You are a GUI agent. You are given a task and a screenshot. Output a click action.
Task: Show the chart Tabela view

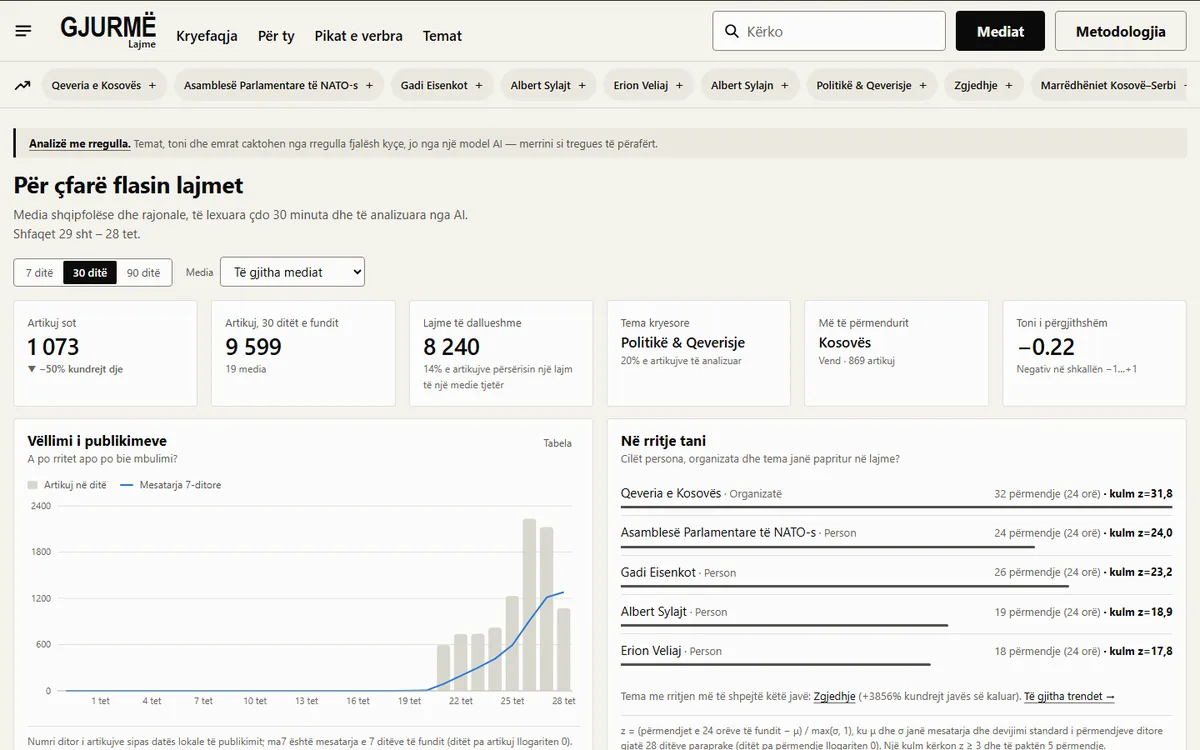[558, 443]
